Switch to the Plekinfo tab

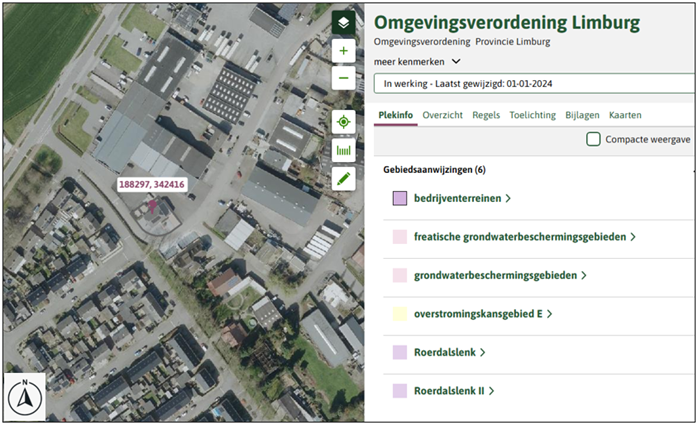[x=395, y=115]
